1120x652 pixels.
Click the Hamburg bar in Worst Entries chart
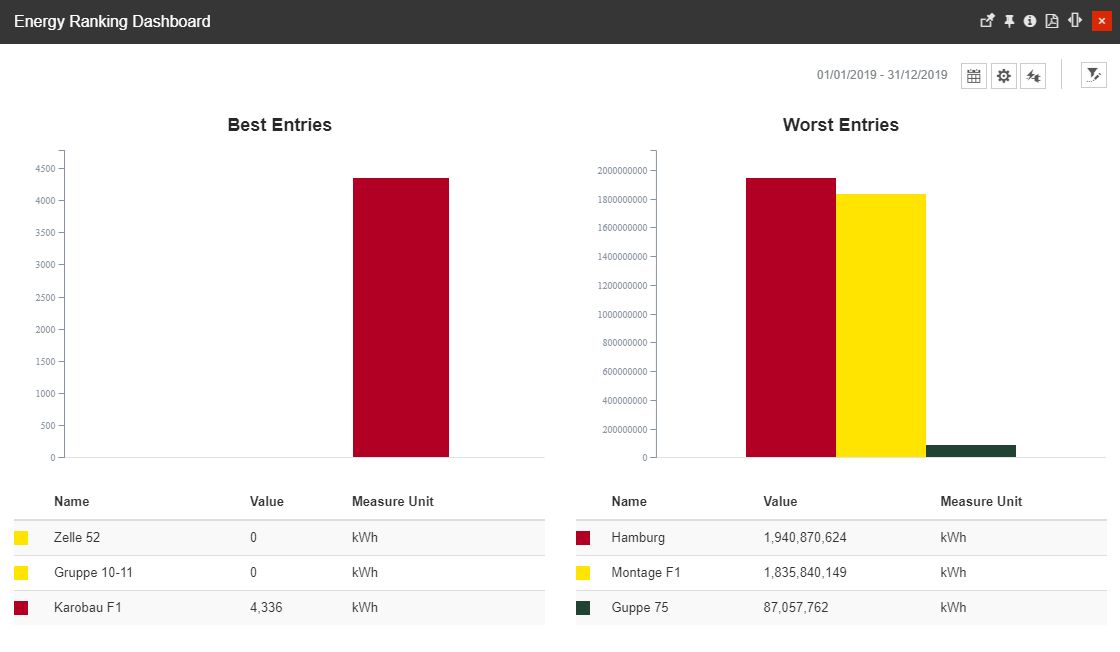click(x=790, y=320)
